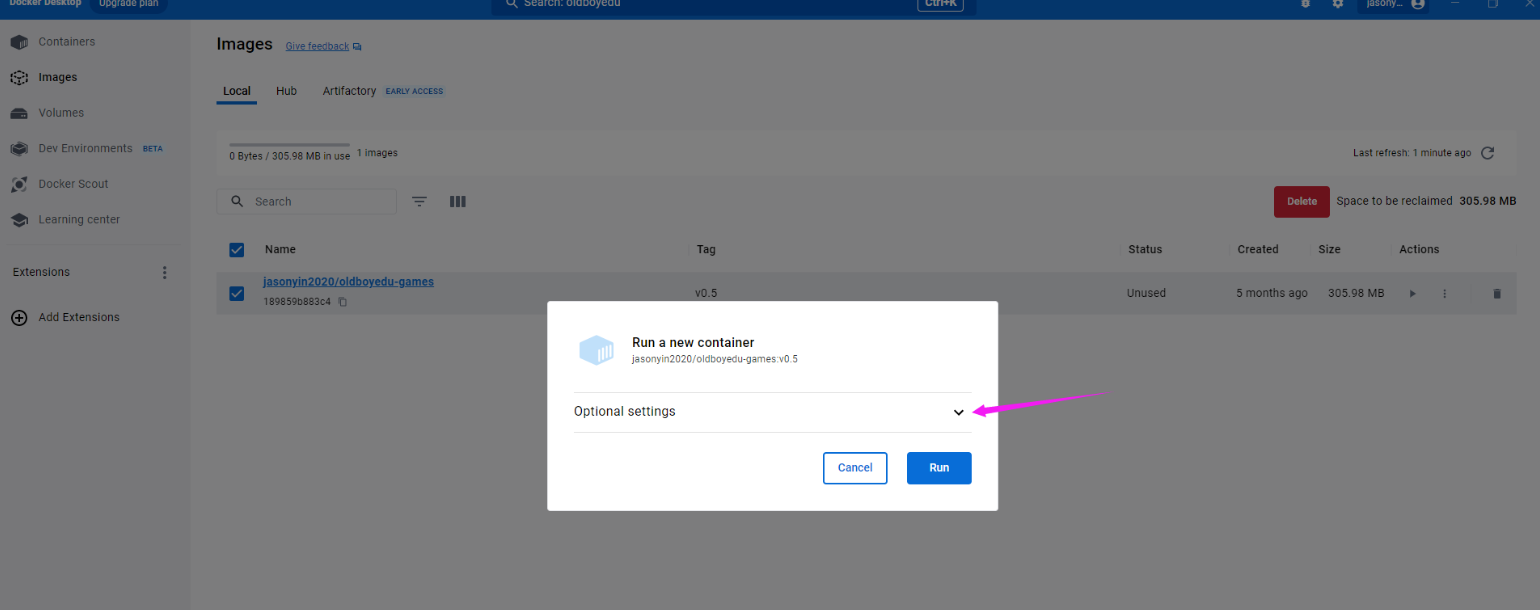The width and height of the screenshot is (1540, 610).
Task: Open the row's more actions menu
Action: (1445, 294)
